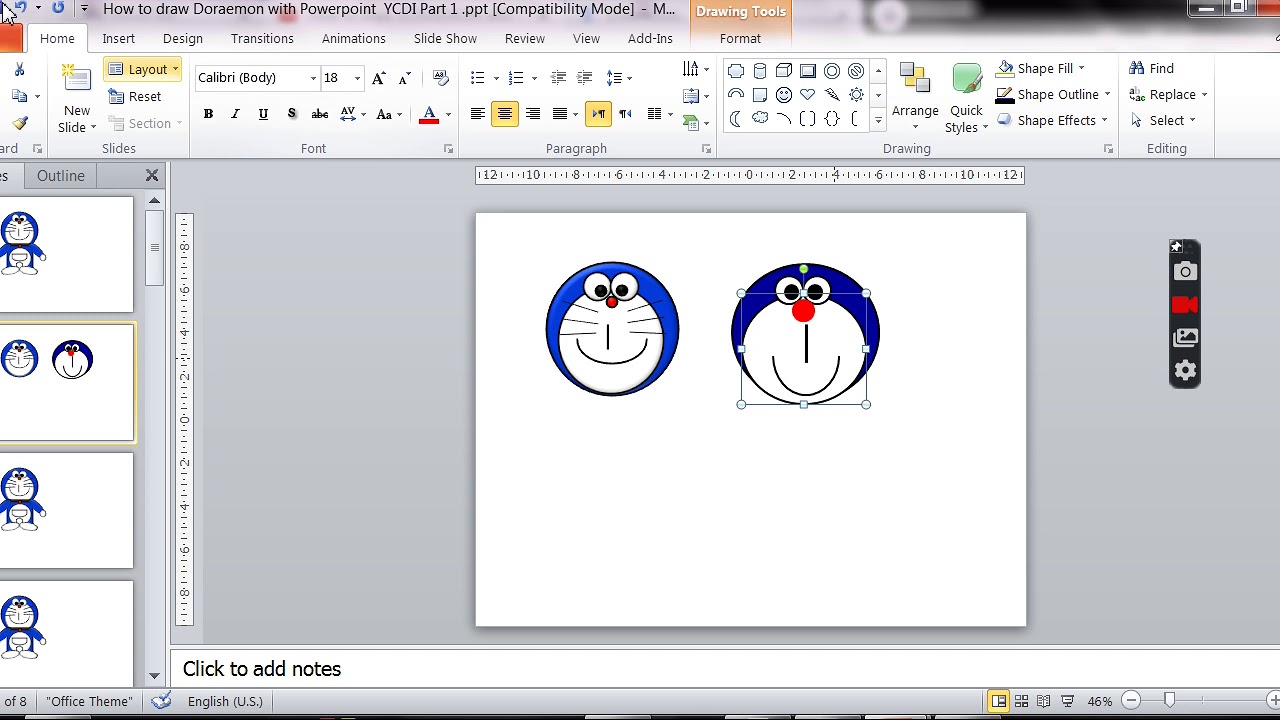The height and width of the screenshot is (720, 1280).
Task: Select the sun shape
Action: (x=856, y=95)
